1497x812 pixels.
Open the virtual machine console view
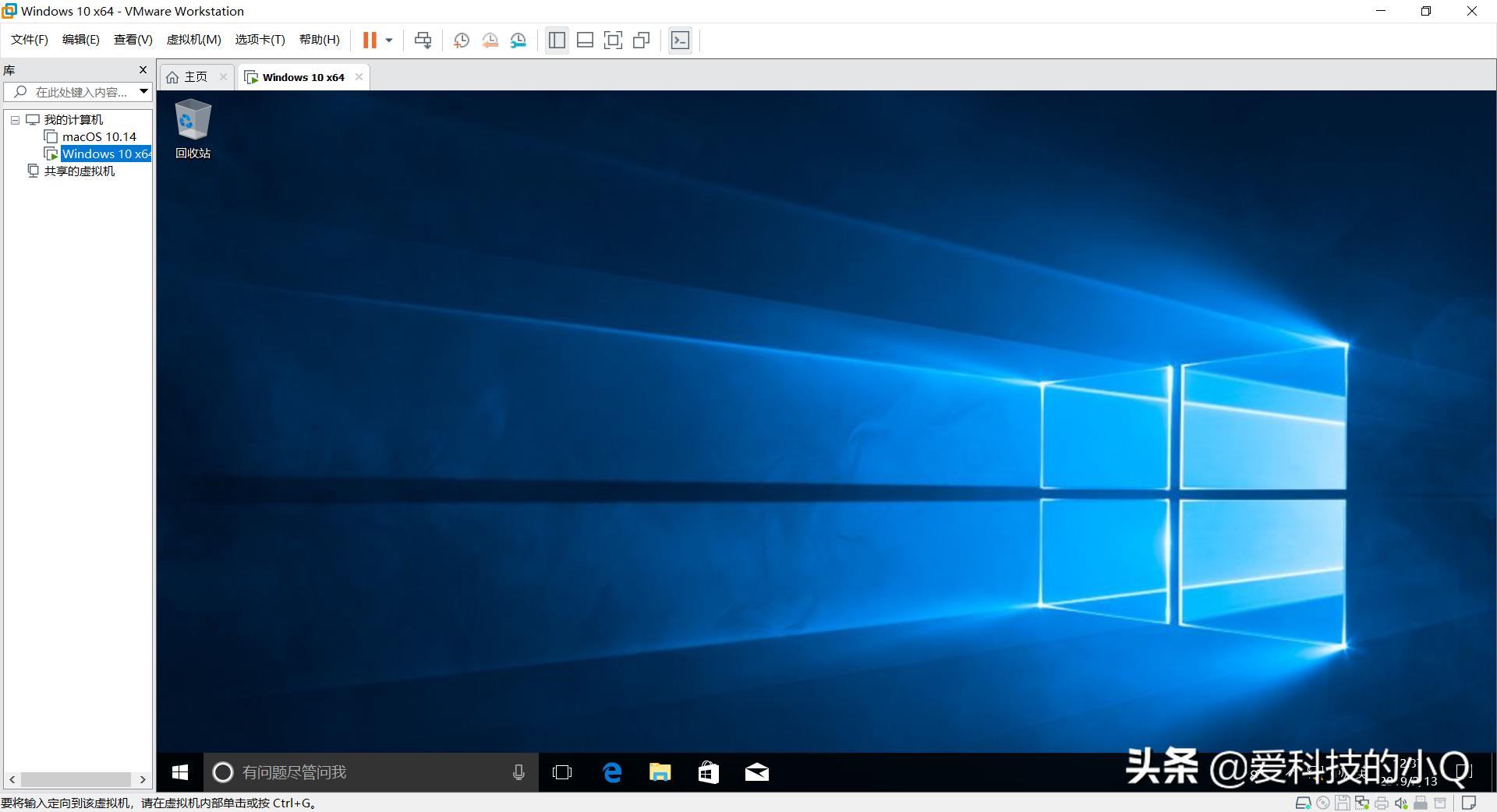[680, 40]
